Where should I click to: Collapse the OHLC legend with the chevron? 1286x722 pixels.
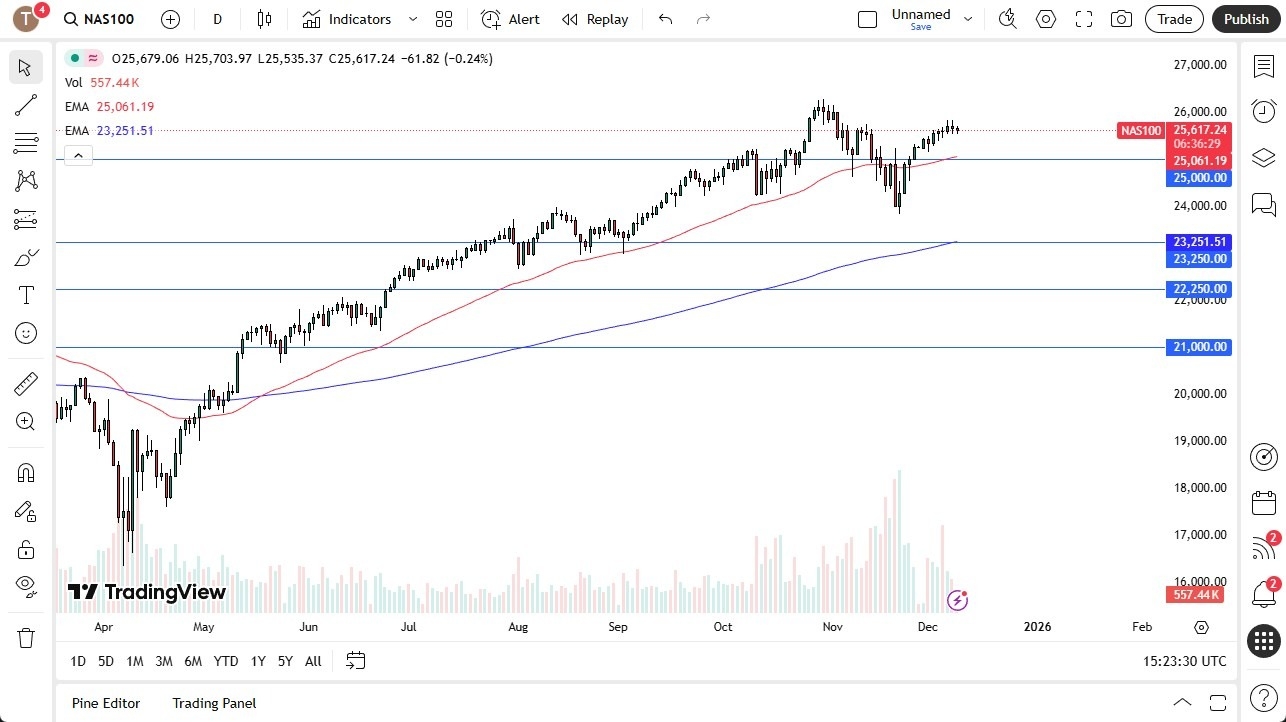point(78,155)
